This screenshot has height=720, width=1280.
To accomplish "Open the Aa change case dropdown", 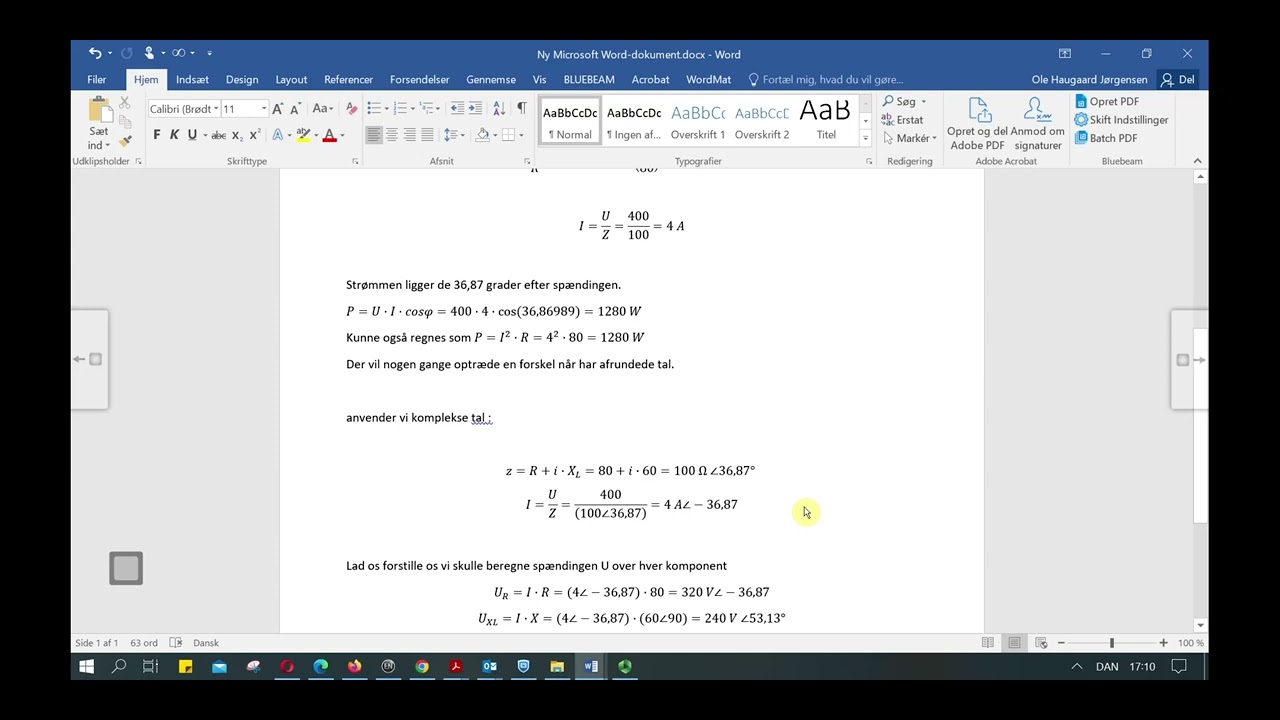I will [323, 108].
